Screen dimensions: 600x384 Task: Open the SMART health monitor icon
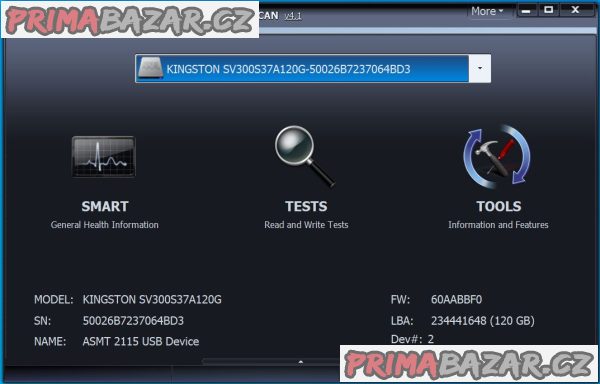(104, 156)
